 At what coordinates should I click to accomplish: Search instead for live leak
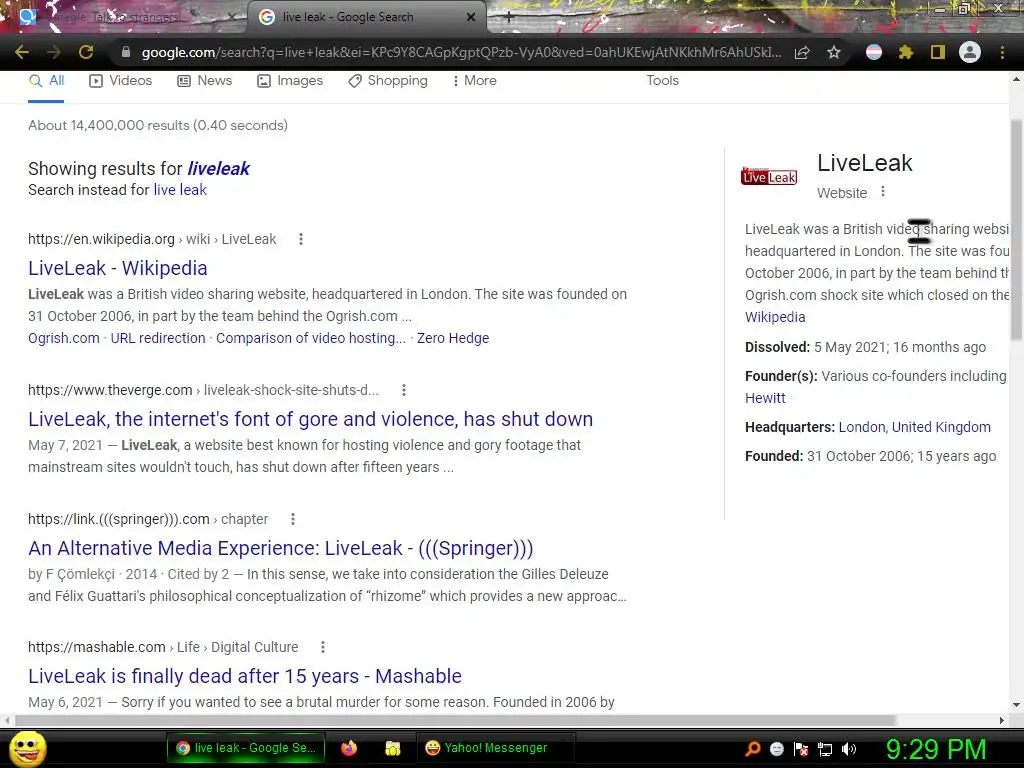pos(180,190)
